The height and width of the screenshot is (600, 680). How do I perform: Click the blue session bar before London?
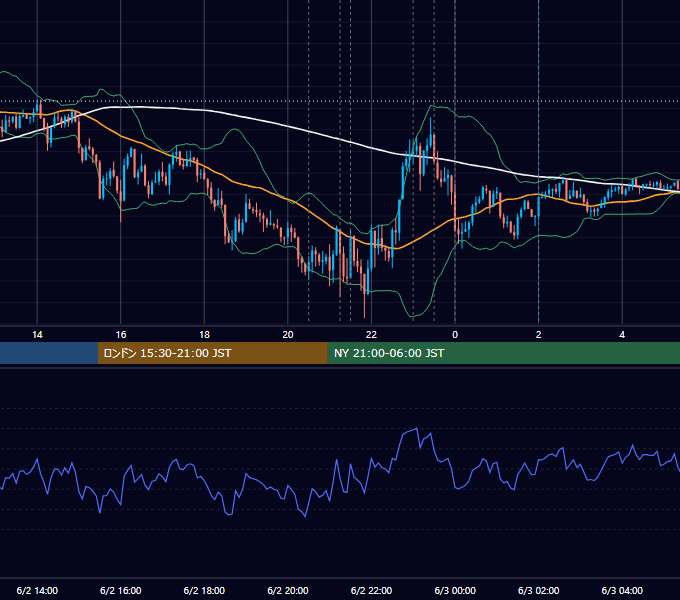click(49, 353)
